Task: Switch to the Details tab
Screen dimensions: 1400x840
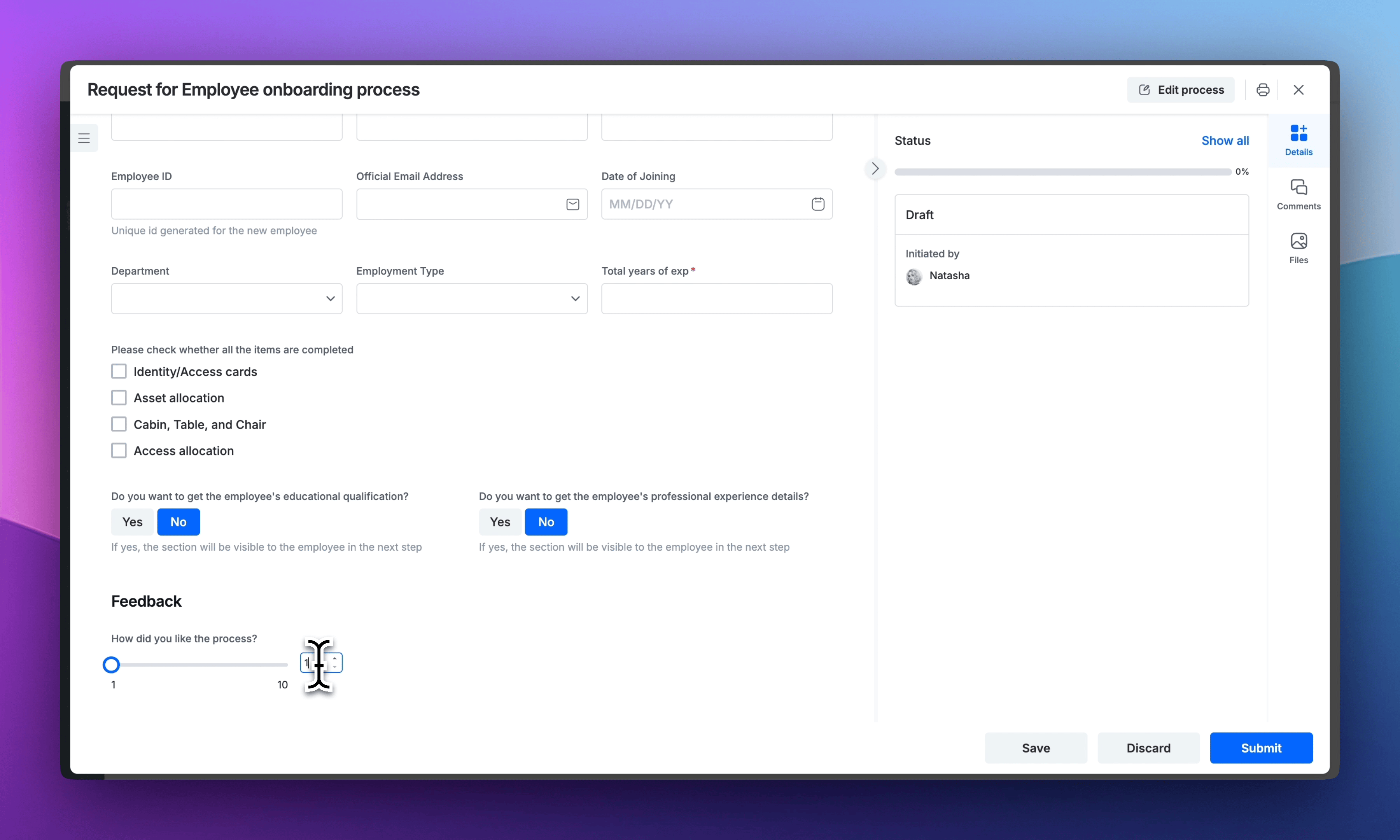Action: coord(1298,140)
